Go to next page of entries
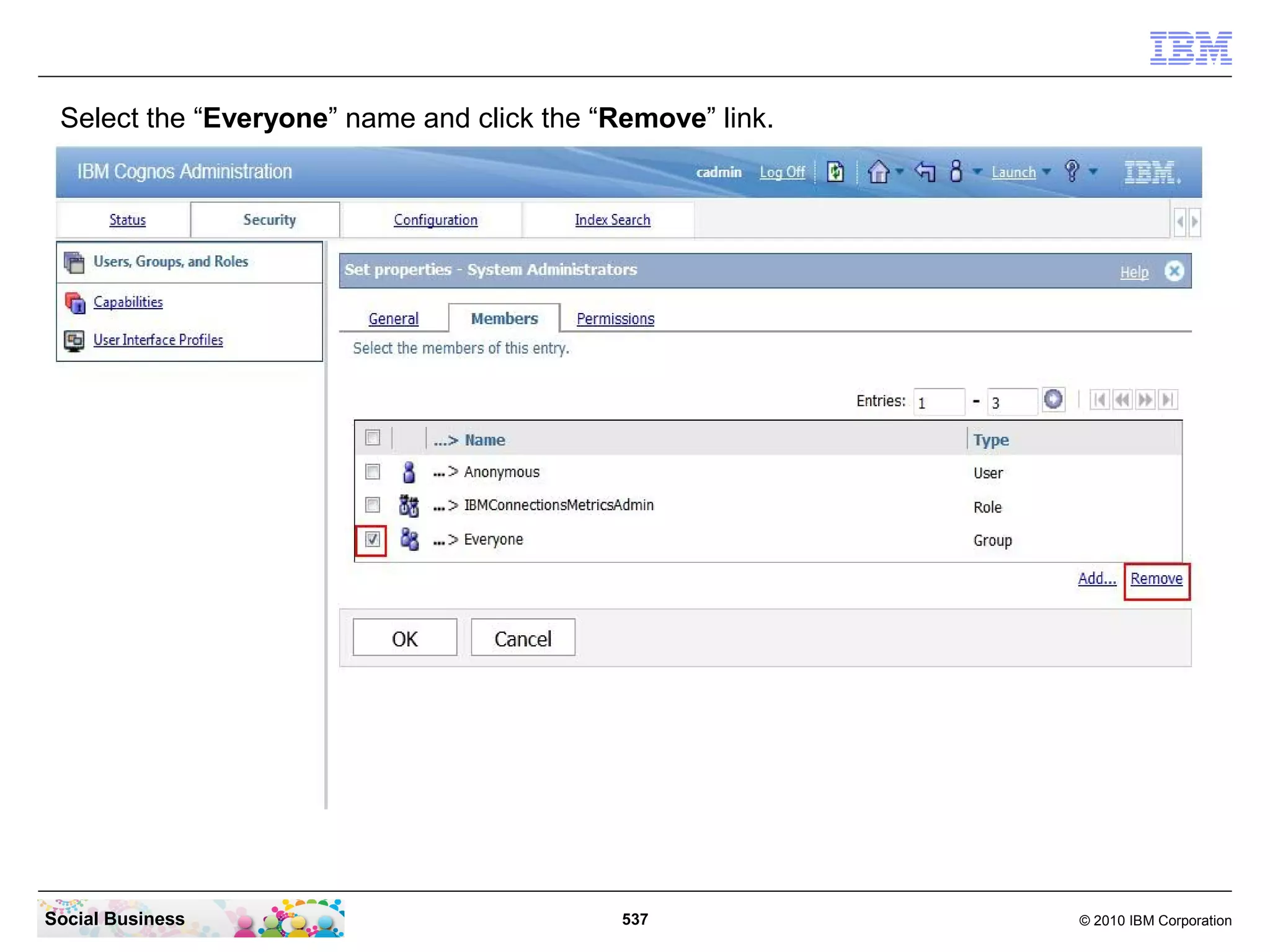The width and height of the screenshot is (1270, 952). [1145, 400]
